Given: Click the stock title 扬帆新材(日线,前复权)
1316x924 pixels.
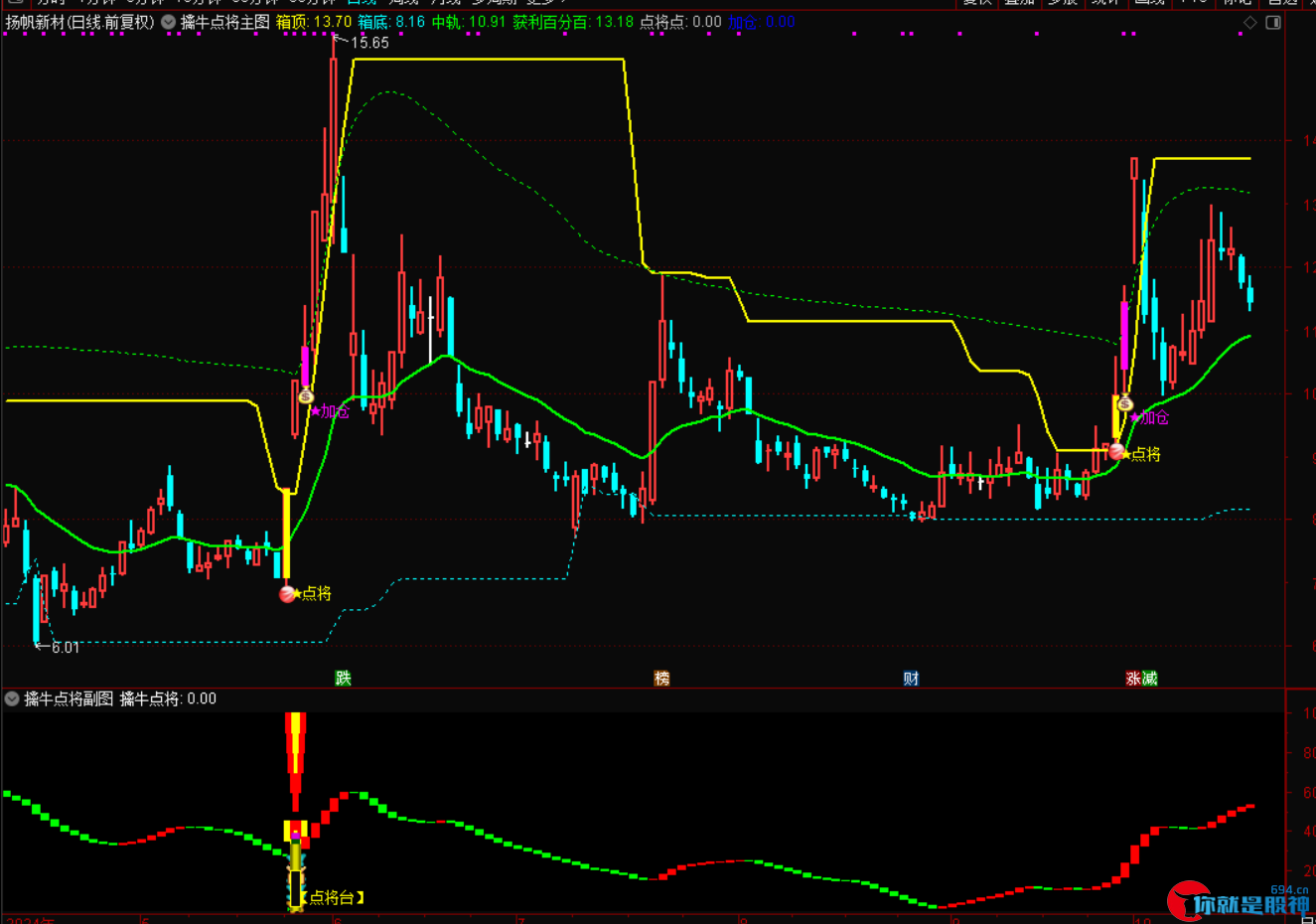Looking at the screenshot, I should click(80, 22).
